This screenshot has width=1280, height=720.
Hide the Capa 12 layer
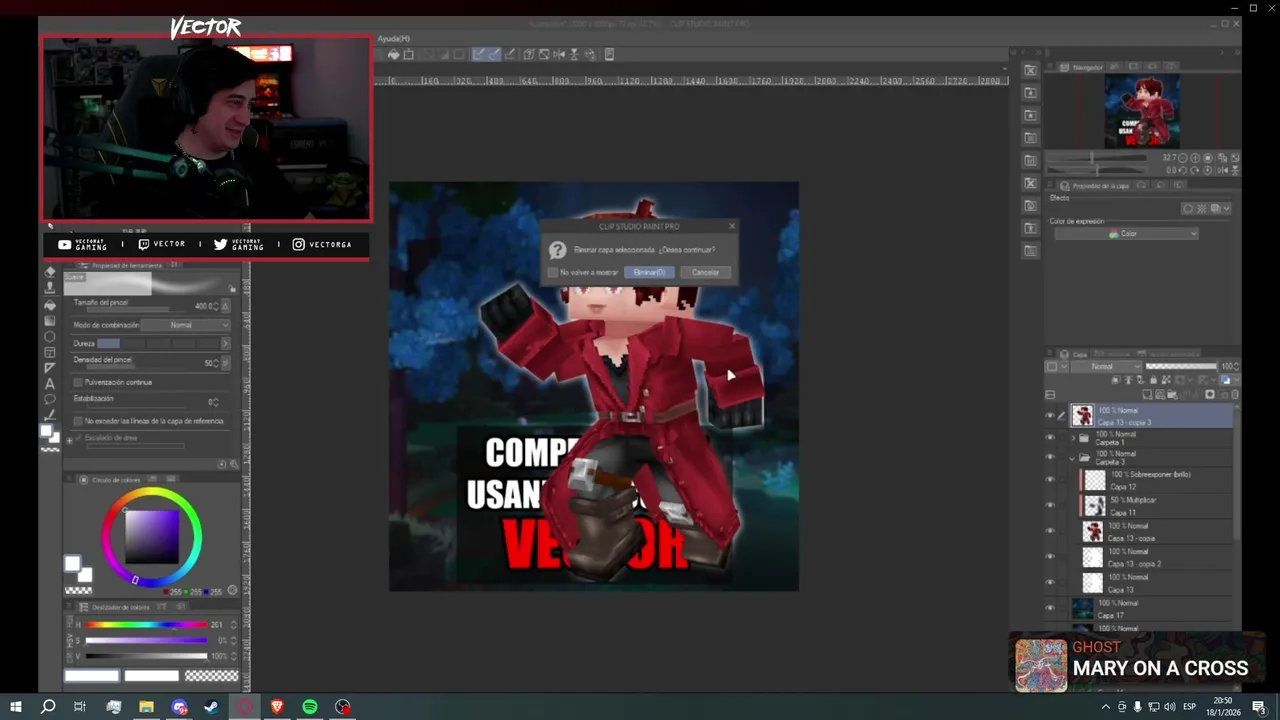1050,479
